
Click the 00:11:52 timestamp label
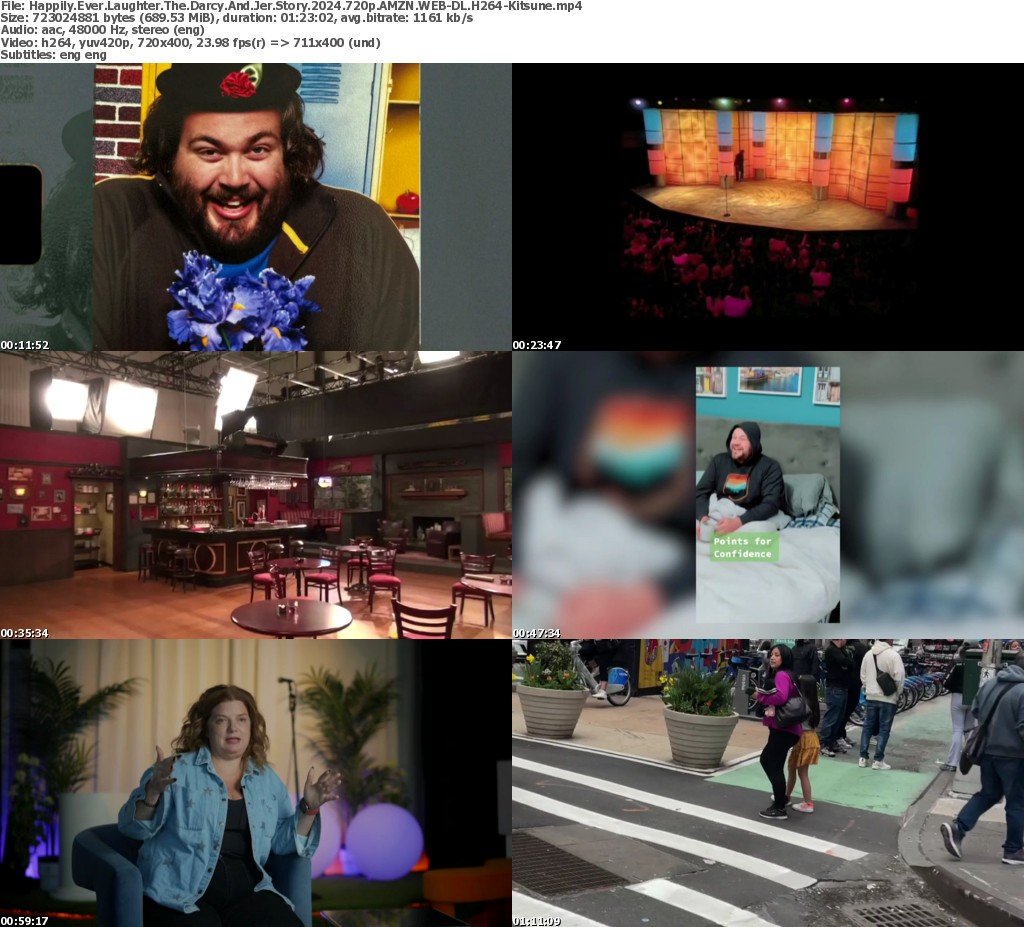(x=25, y=345)
